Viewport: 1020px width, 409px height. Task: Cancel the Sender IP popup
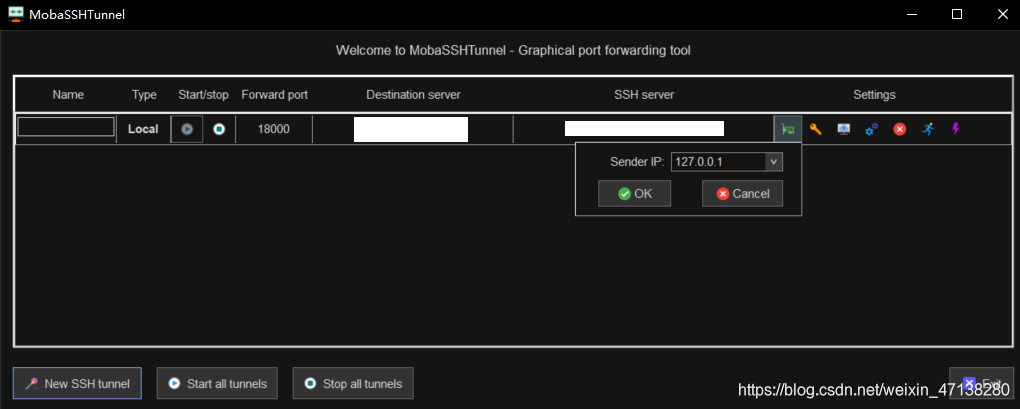coord(742,194)
